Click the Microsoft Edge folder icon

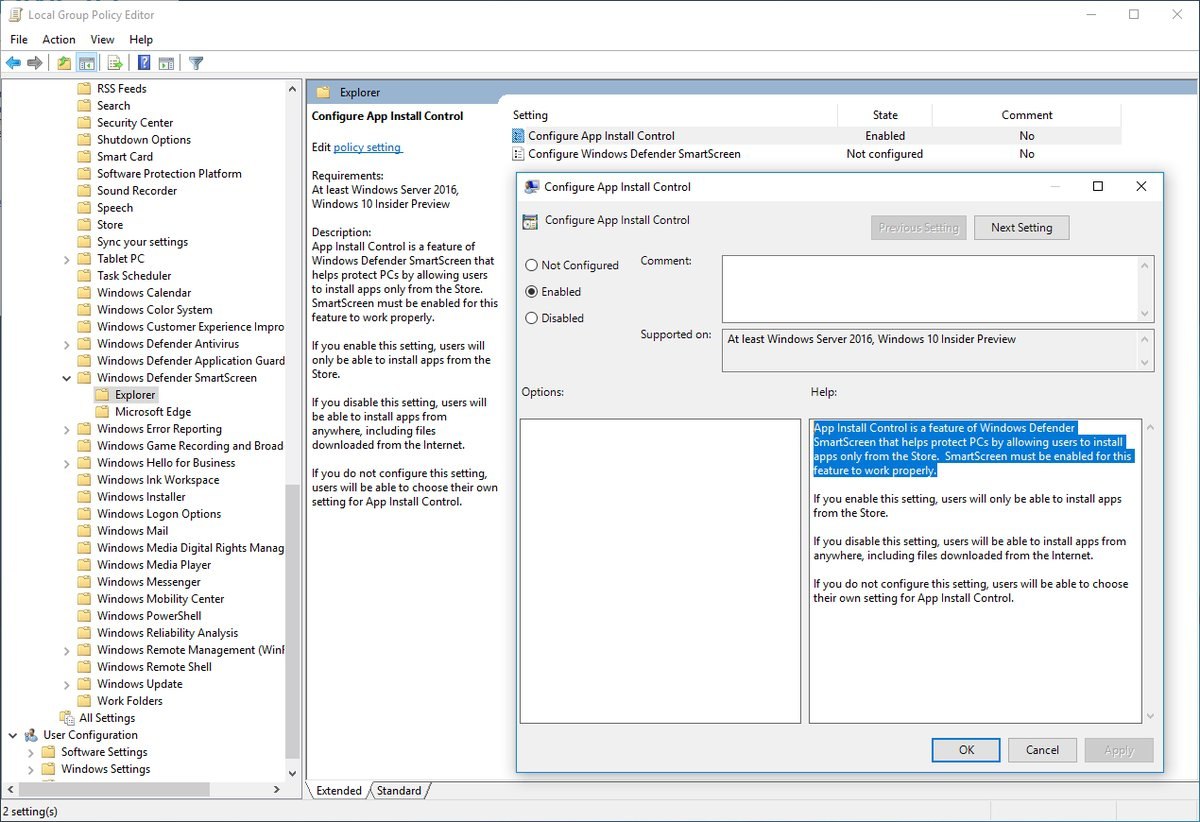(102, 412)
